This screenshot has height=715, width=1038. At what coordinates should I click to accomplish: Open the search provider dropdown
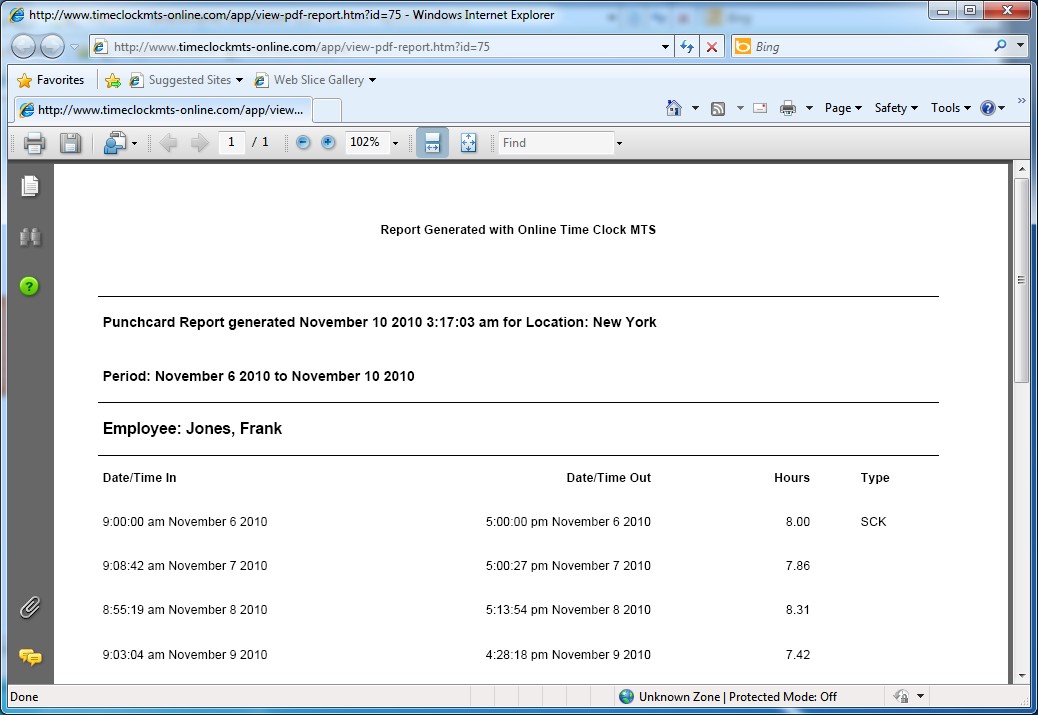pyautogui.click(x=1020, y=46)
